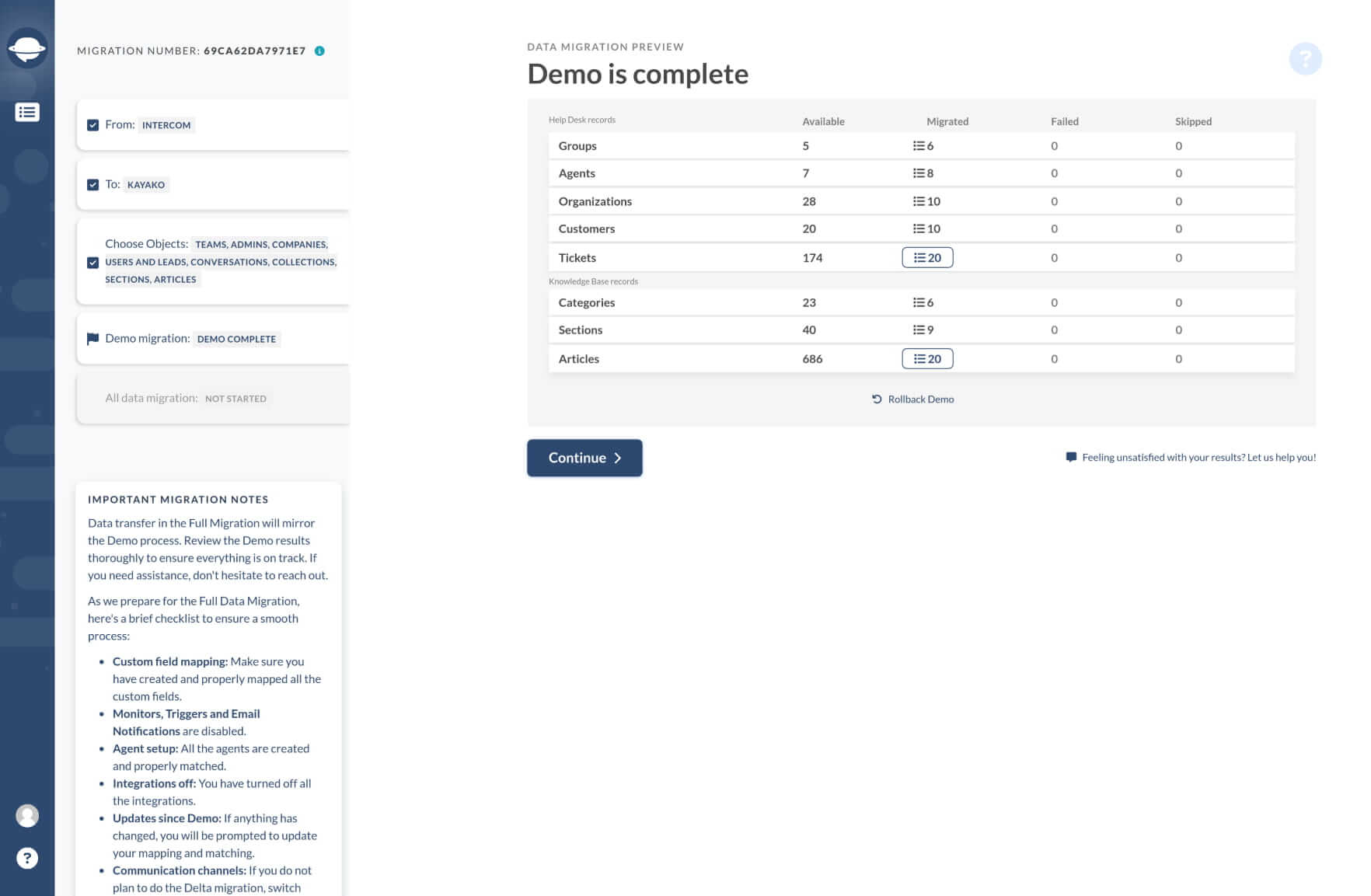Click the Available column header
This screenshot has height=896, width=1371.
[823, 122]
